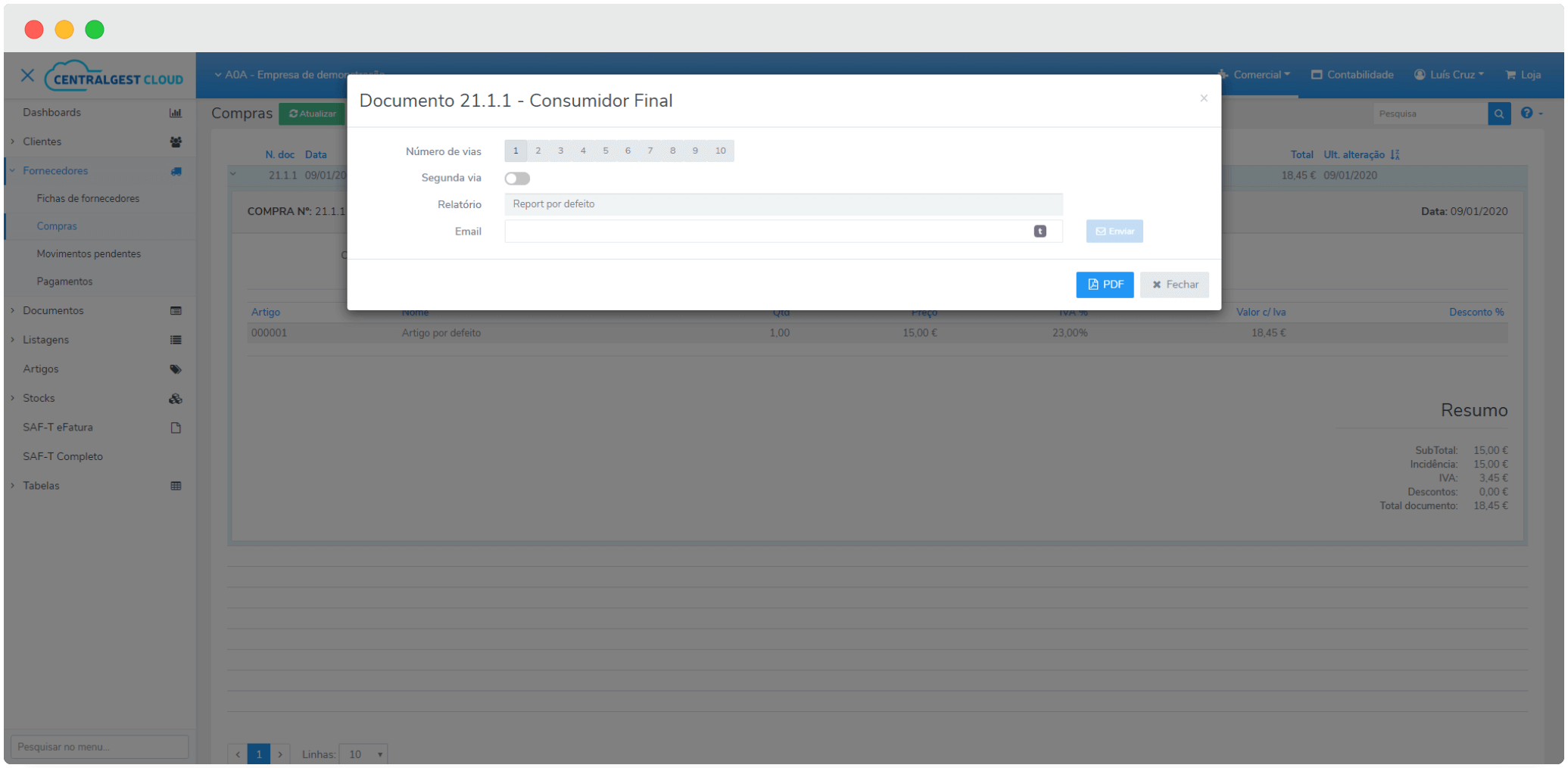Click the Documentos card icon

click(176, 311)
